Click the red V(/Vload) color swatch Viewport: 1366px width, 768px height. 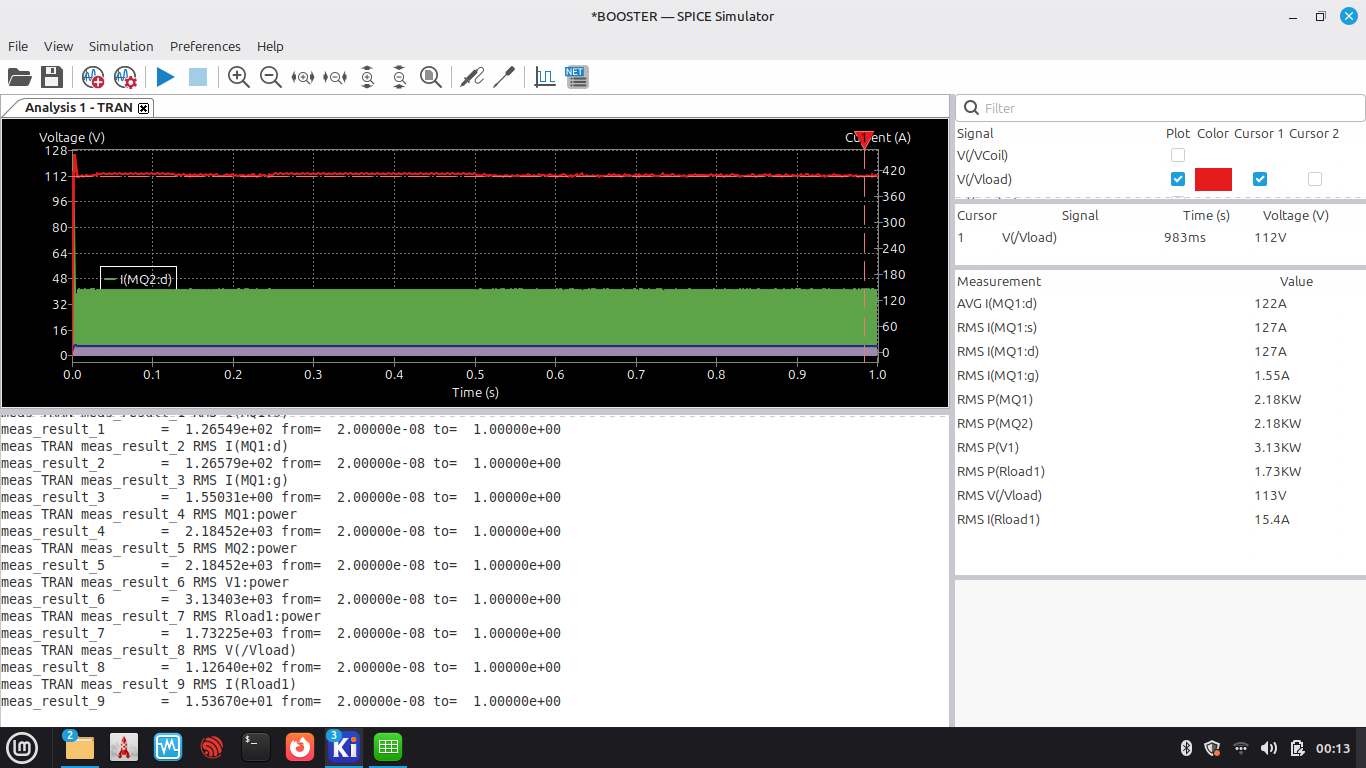pos(1213,179)
